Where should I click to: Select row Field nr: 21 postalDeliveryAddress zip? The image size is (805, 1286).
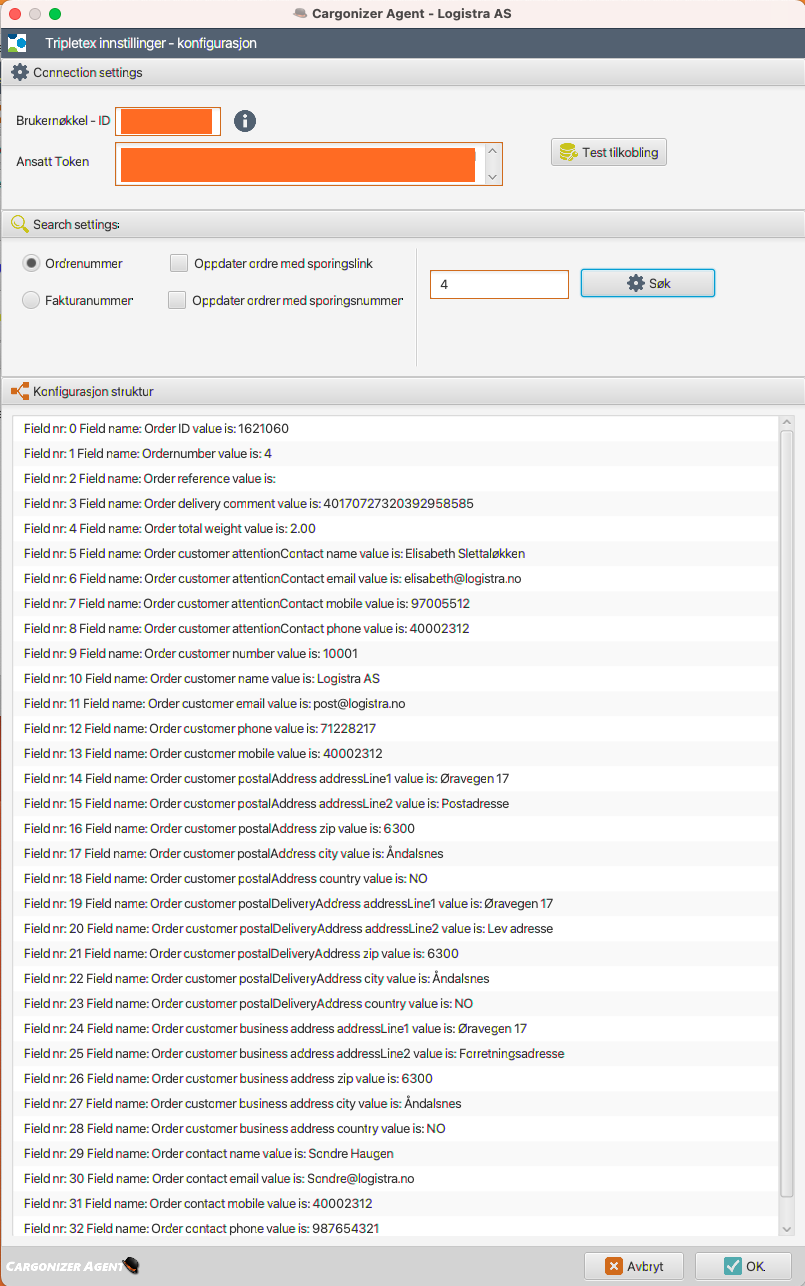[396, 953]
